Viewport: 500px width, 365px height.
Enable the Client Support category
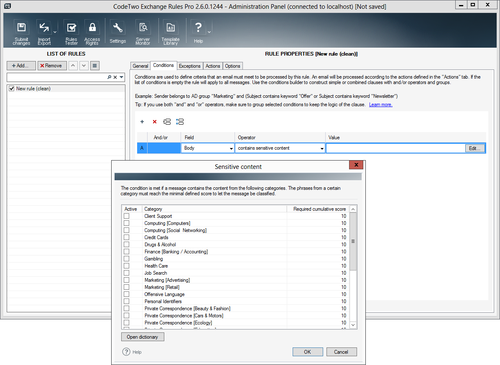(127, 216)
